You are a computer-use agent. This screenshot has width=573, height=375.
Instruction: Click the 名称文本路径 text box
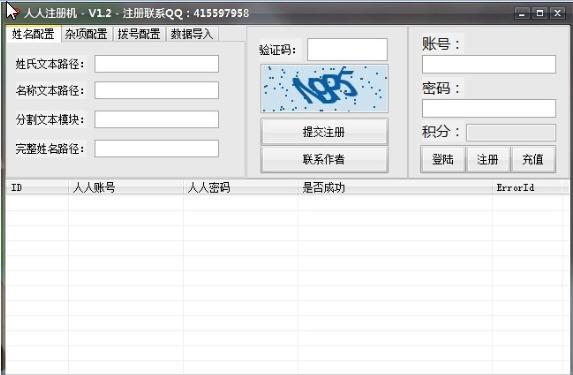point(157,90)
